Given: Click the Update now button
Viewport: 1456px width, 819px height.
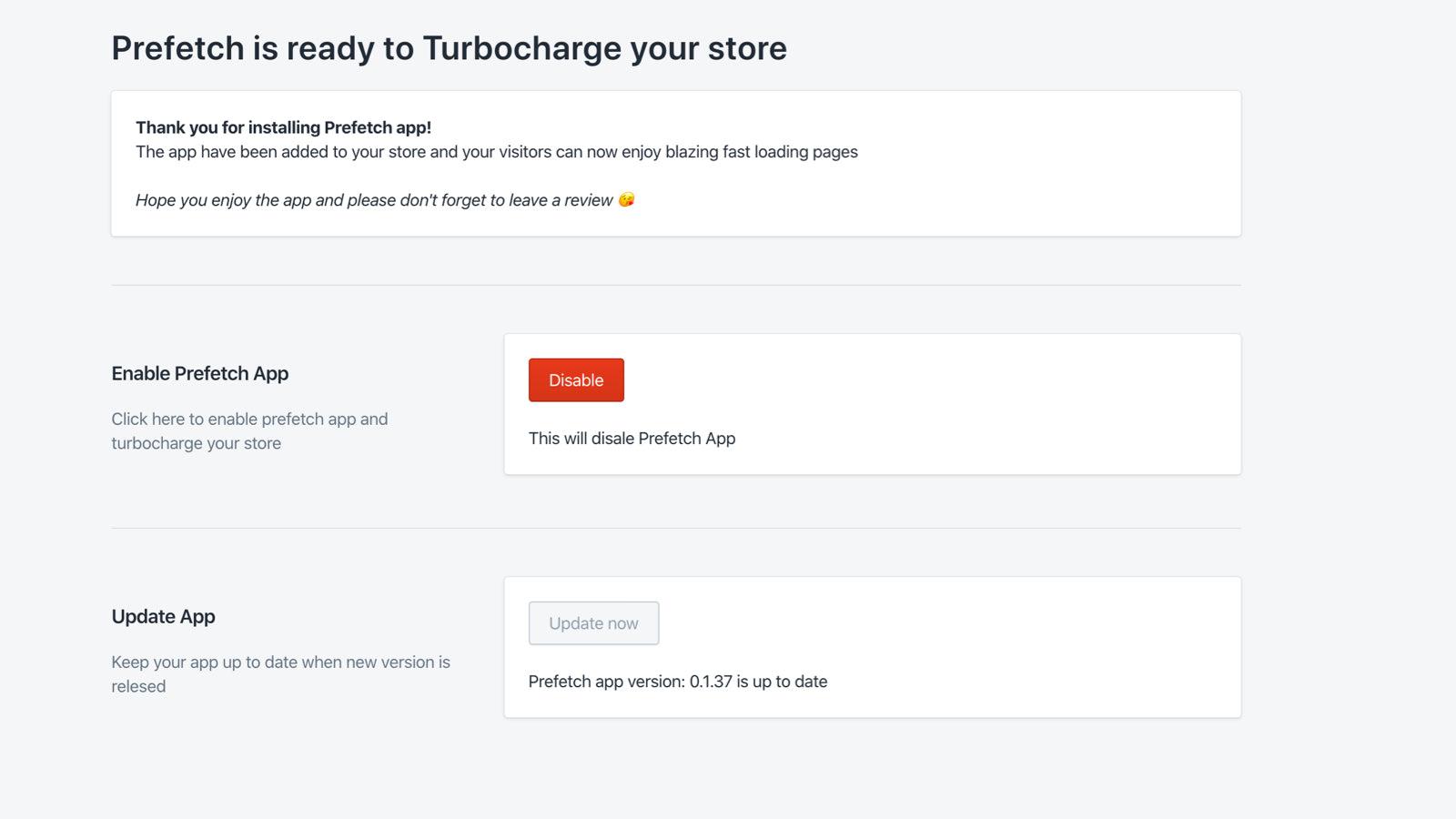Looking at the screenshot, I should click(x=593, y=622).
